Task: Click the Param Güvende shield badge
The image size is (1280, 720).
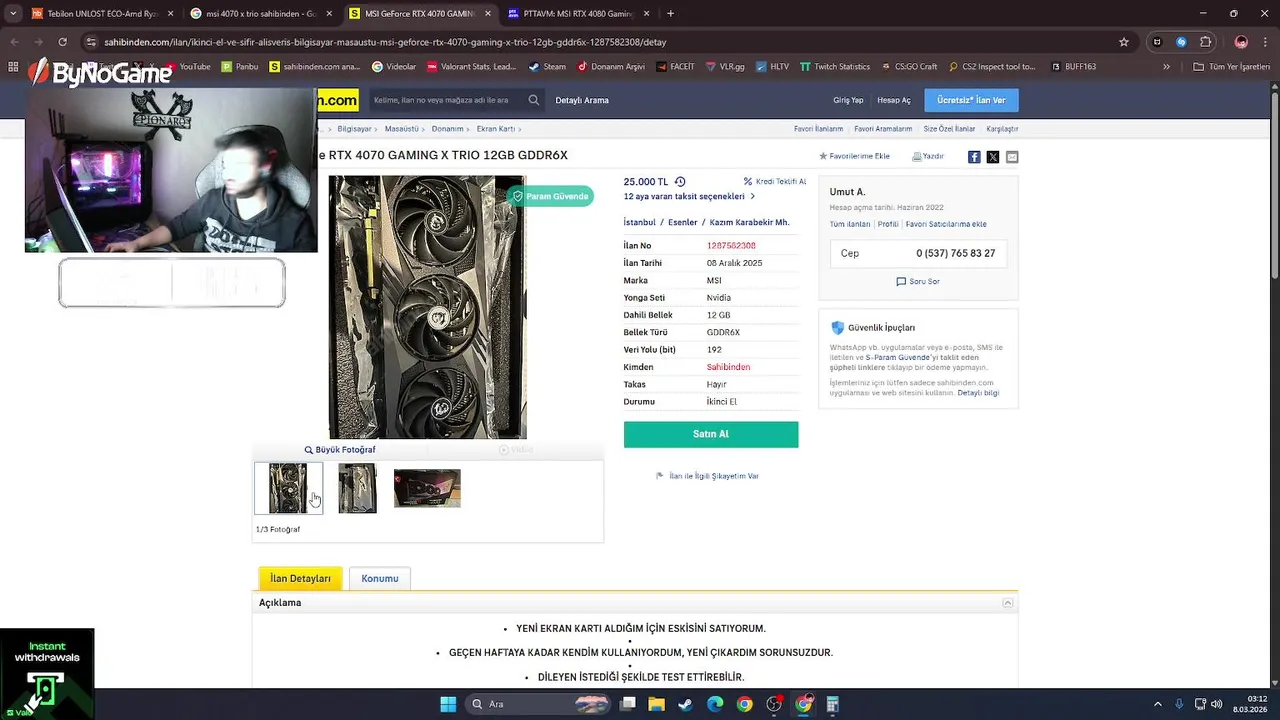Action: click(550, 196)
